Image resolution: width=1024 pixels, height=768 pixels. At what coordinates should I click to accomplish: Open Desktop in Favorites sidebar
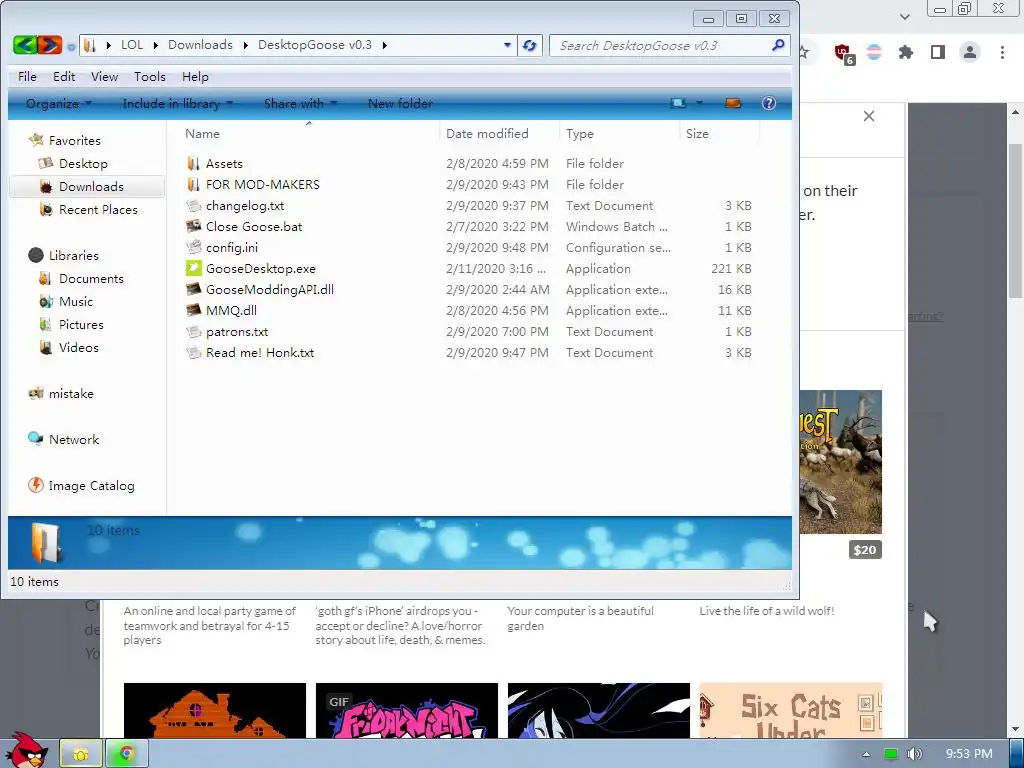(83, 164)
